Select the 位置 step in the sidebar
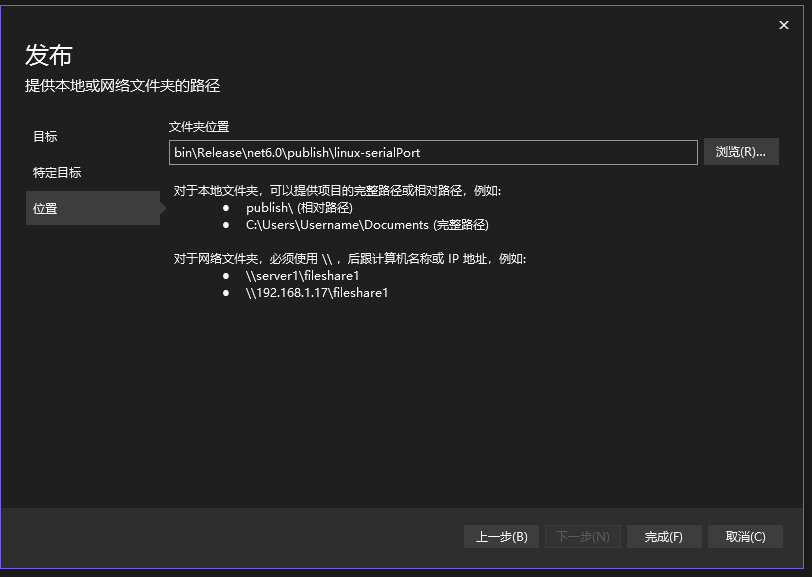Viewport: 812px width, 577px height. point(93,208)
